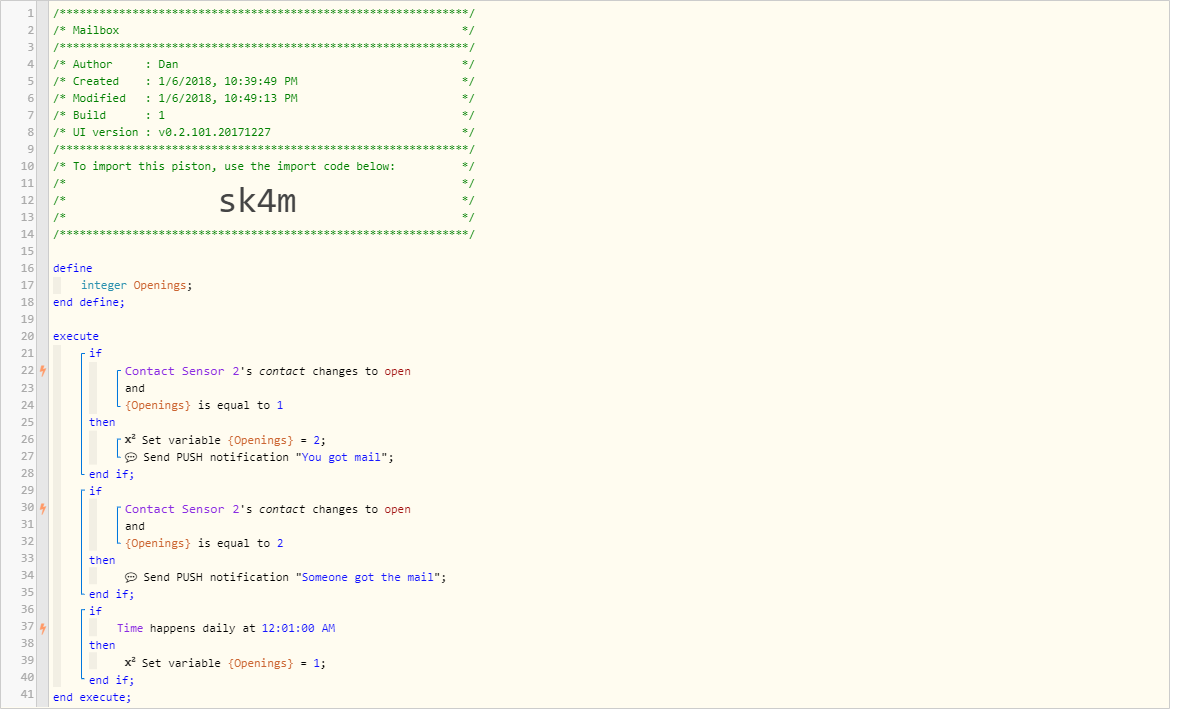1178x719 pixels.
Task: Click "Contact Sensor 2" on line 30
Action: click(x=182, y=509)
